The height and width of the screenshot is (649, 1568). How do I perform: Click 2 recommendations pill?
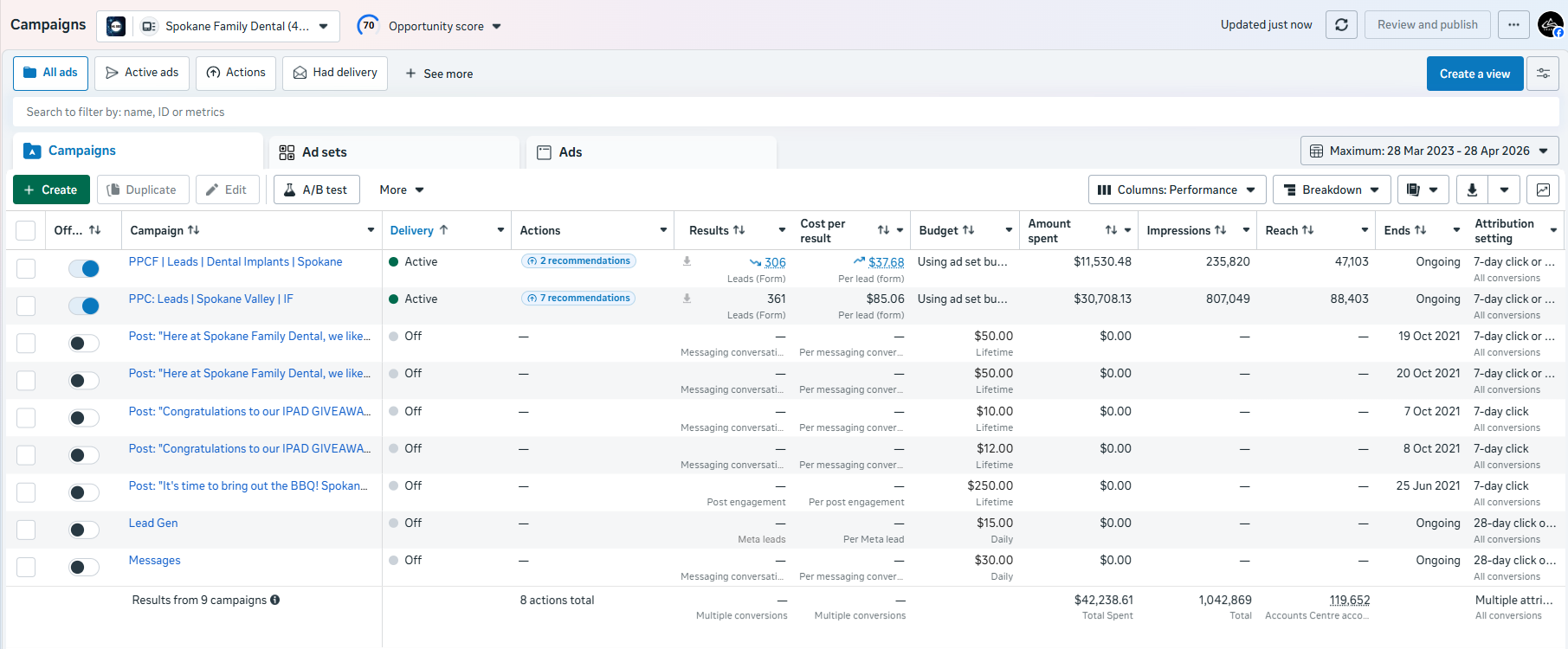[x=578, y=260]
